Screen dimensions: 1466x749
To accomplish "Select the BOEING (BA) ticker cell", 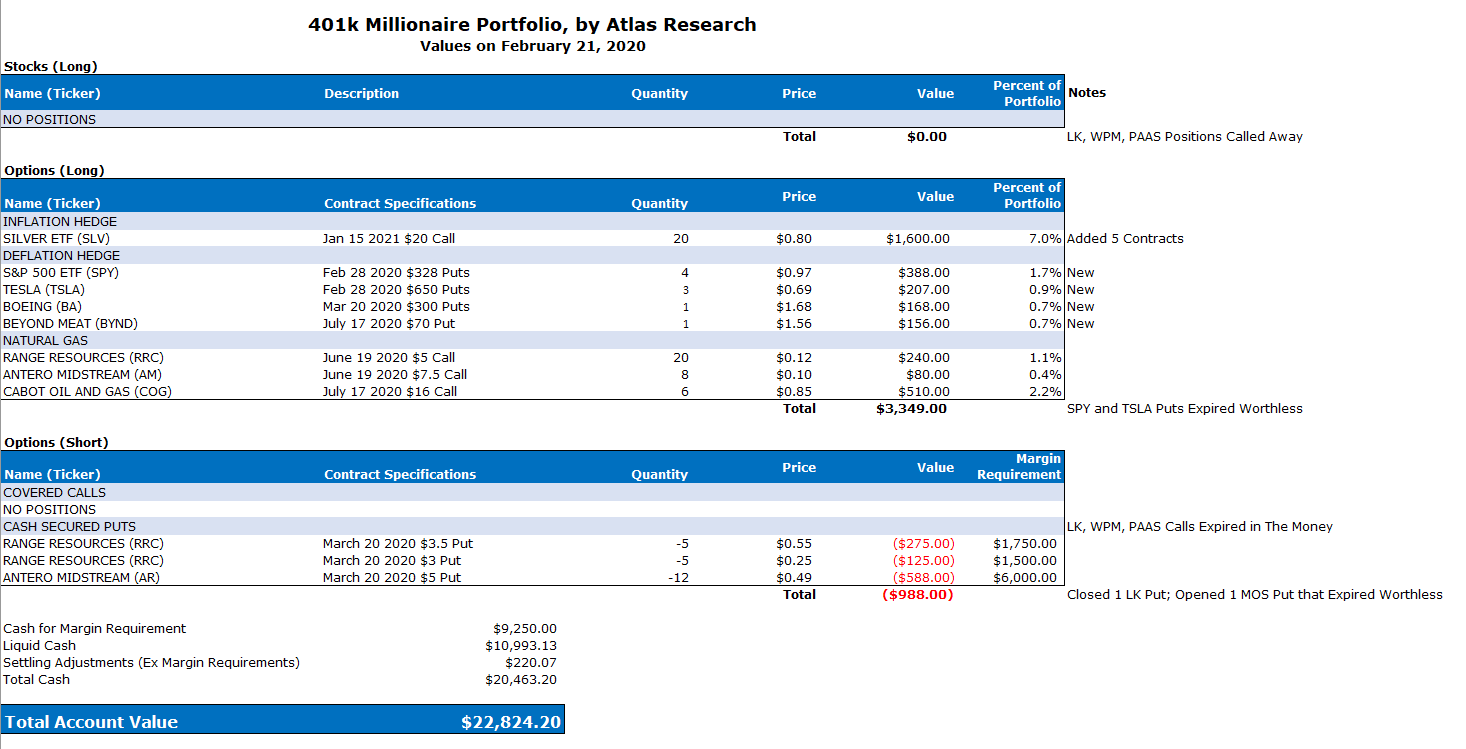I will pyautogui.click(x=45, y=307).
